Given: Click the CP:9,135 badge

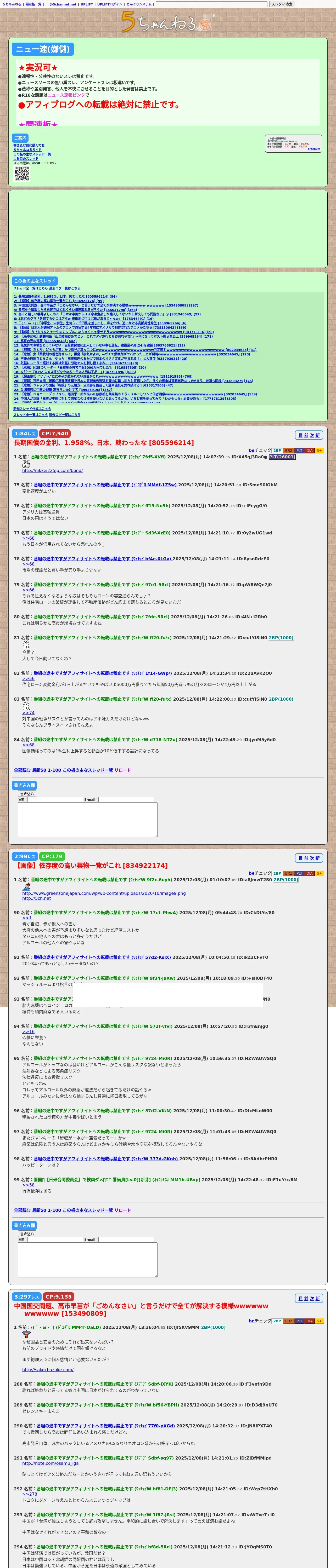Looking at the screenshot, I should point(59,1296).
